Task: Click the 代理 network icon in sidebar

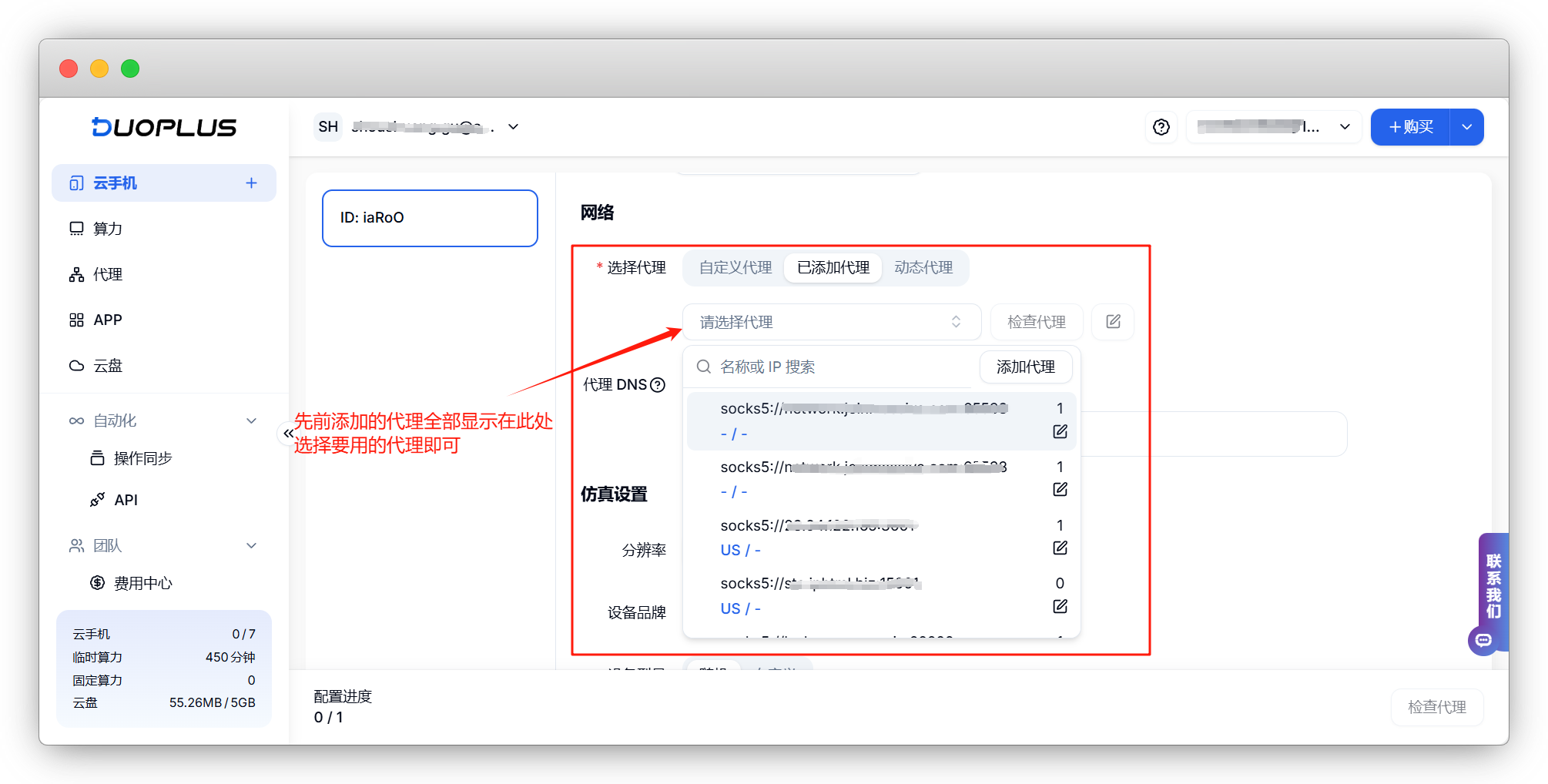Action: click(x=76, y=275)
